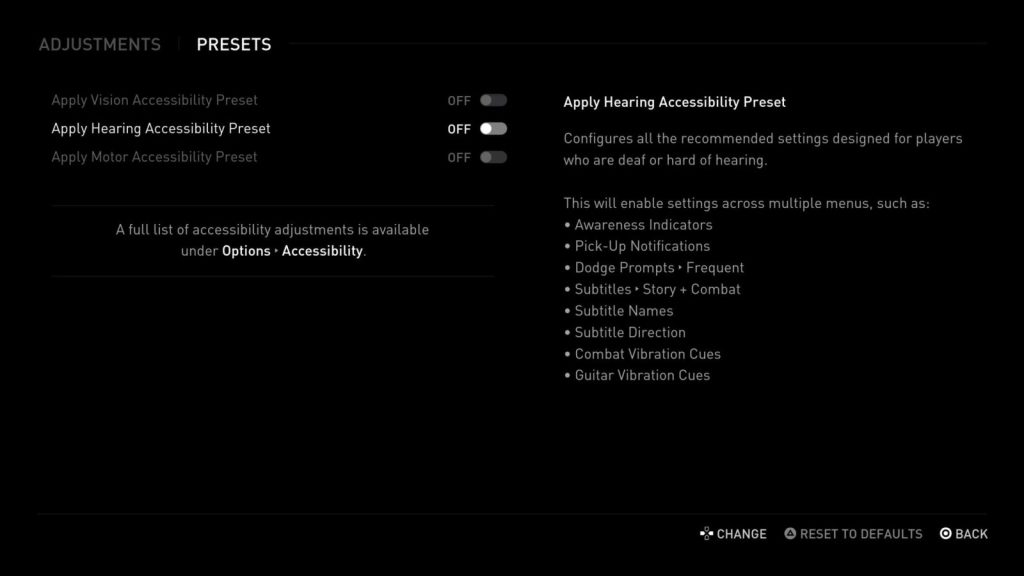Switch to the Adjustments tab
1024x576 pixels.
click(x=99, y=44)
